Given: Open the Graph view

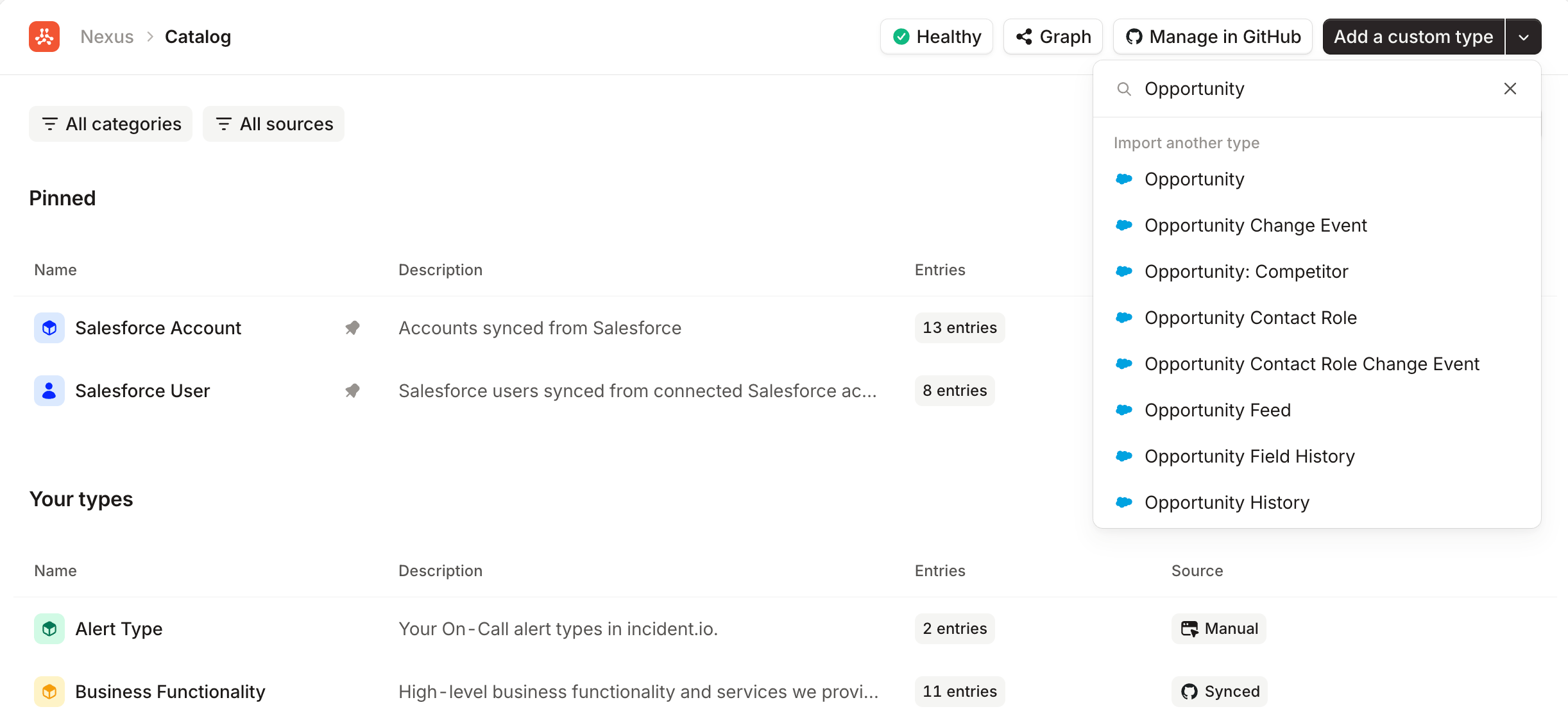Looking at the screenshot, I should (x=1053, y=37).
